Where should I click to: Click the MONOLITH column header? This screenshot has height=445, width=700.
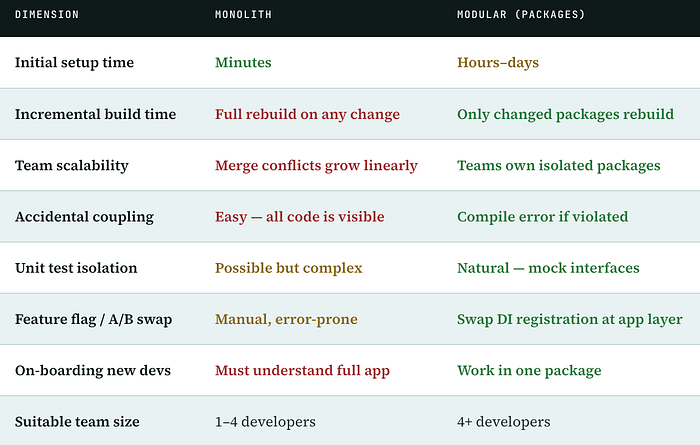pos(243,15)
